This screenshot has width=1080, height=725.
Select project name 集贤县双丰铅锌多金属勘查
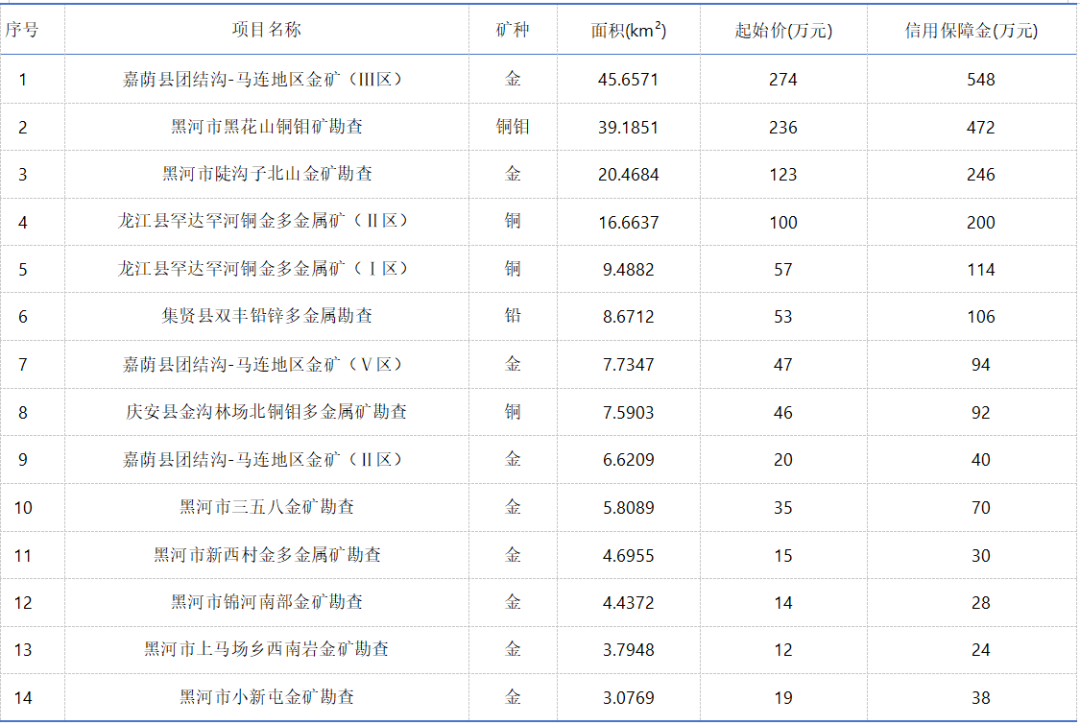click(267, 316)
